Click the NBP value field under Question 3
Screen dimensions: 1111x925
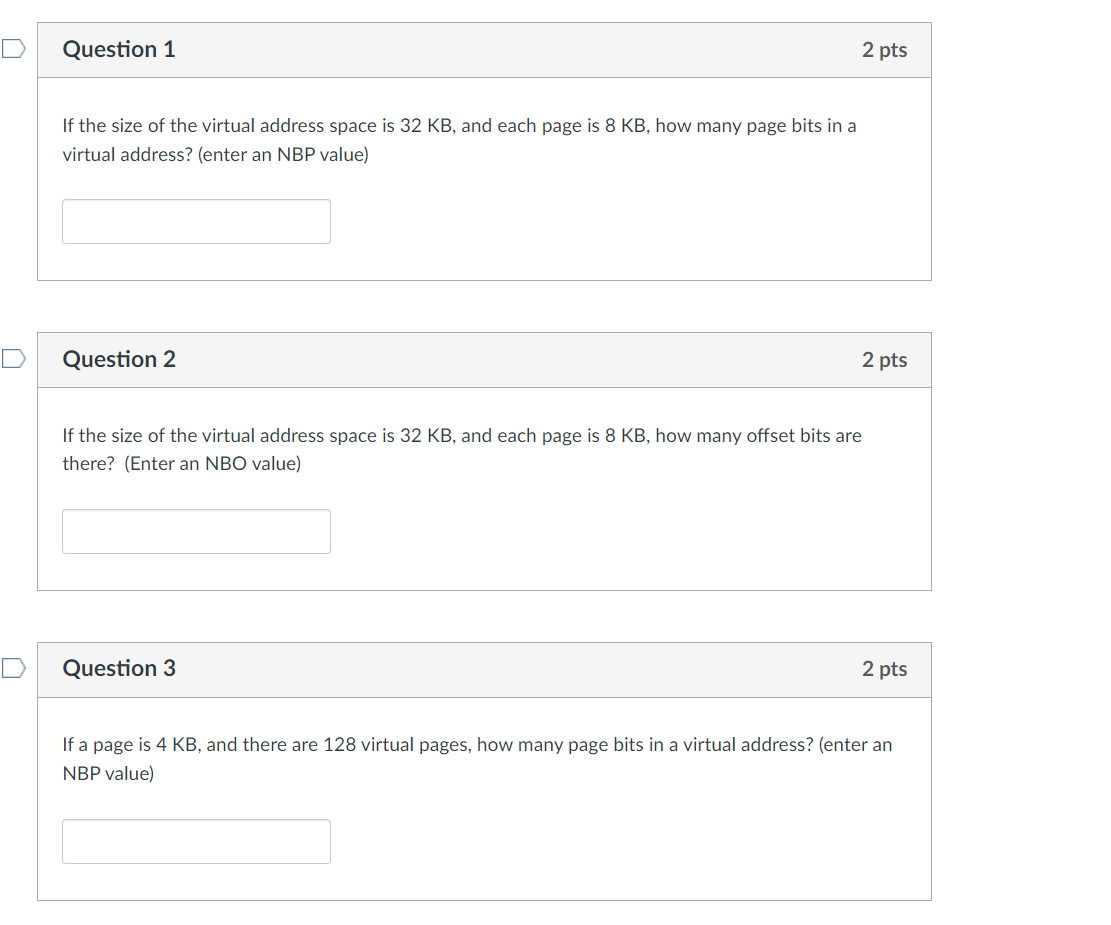tap(196, 841)
